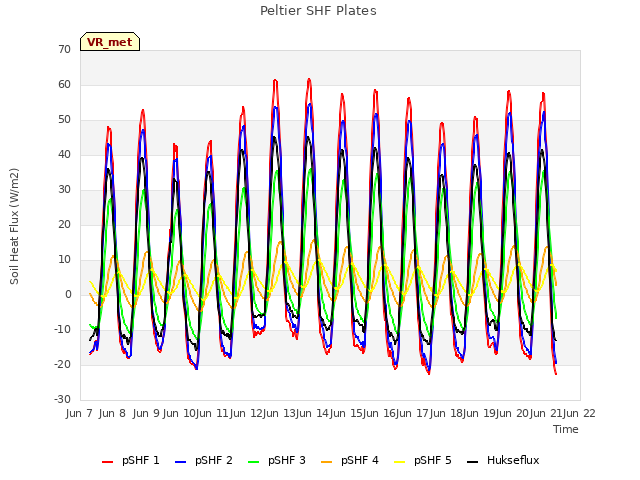
Task: Click the -20 y-axis tick label
Action: 62,364
